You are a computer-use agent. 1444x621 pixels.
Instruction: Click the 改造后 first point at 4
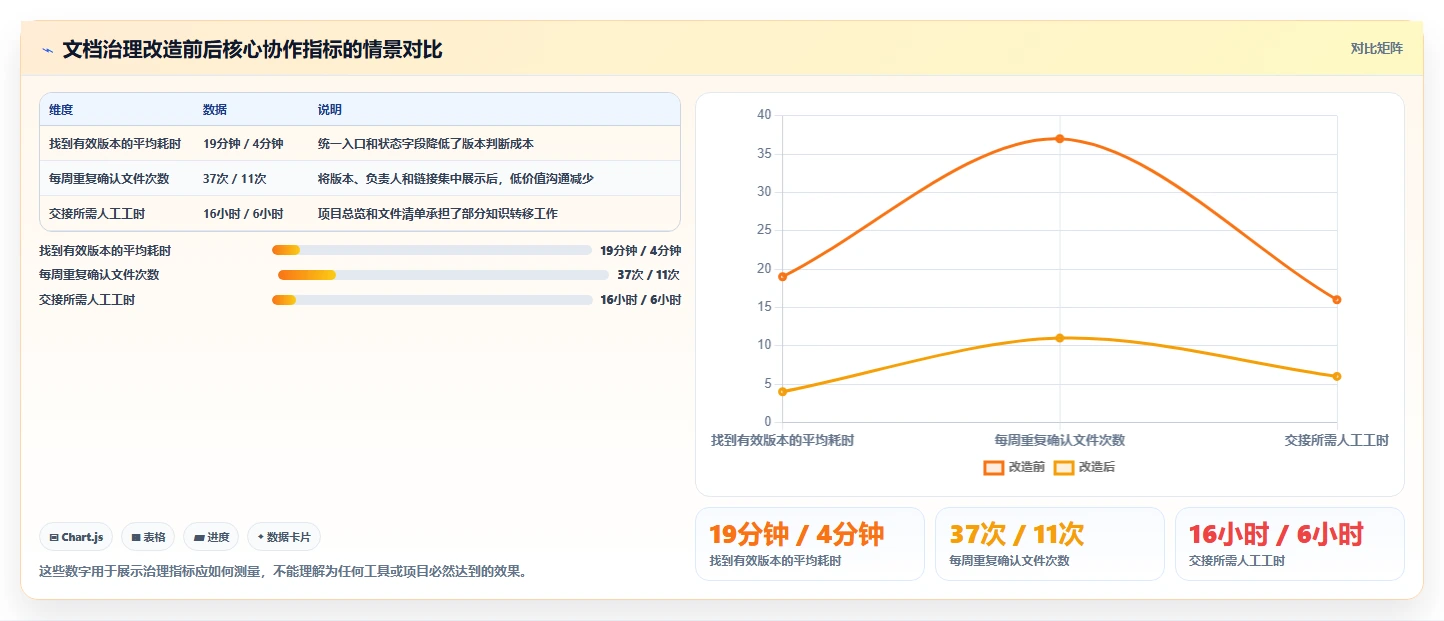coord(782,392)
